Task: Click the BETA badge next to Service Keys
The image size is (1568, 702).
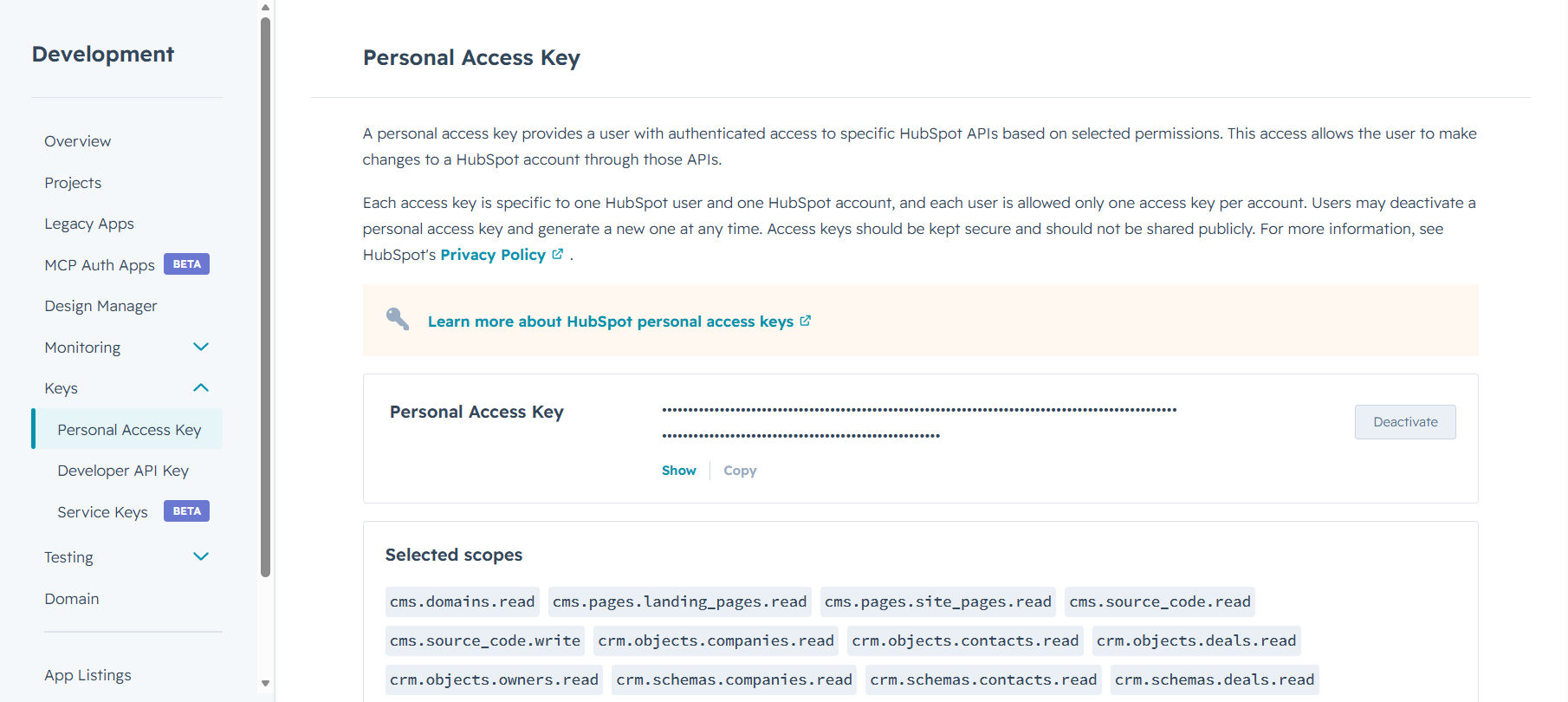Action: 186,511
